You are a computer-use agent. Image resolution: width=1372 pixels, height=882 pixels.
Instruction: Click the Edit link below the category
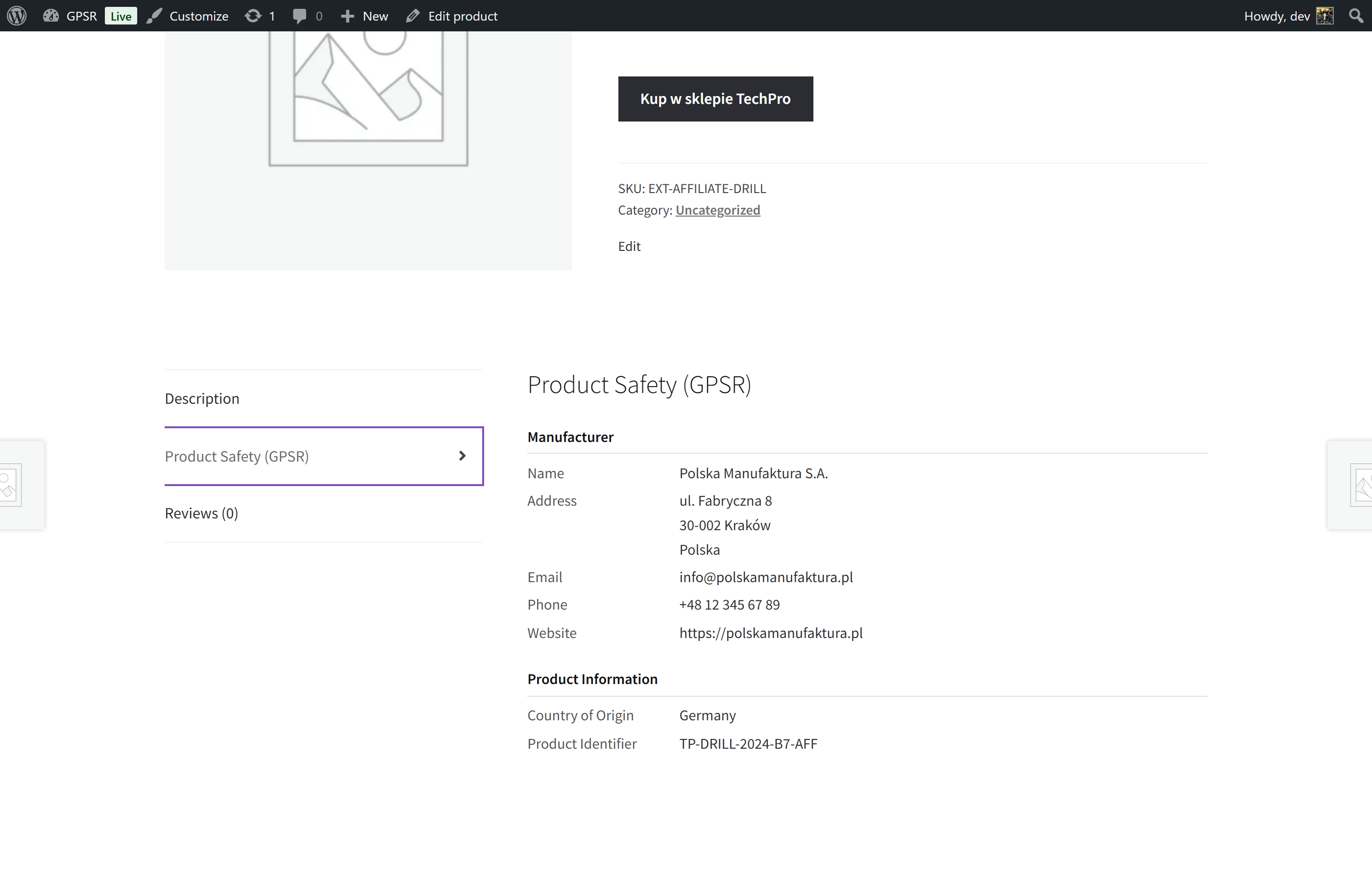click(x=629, y=246)
